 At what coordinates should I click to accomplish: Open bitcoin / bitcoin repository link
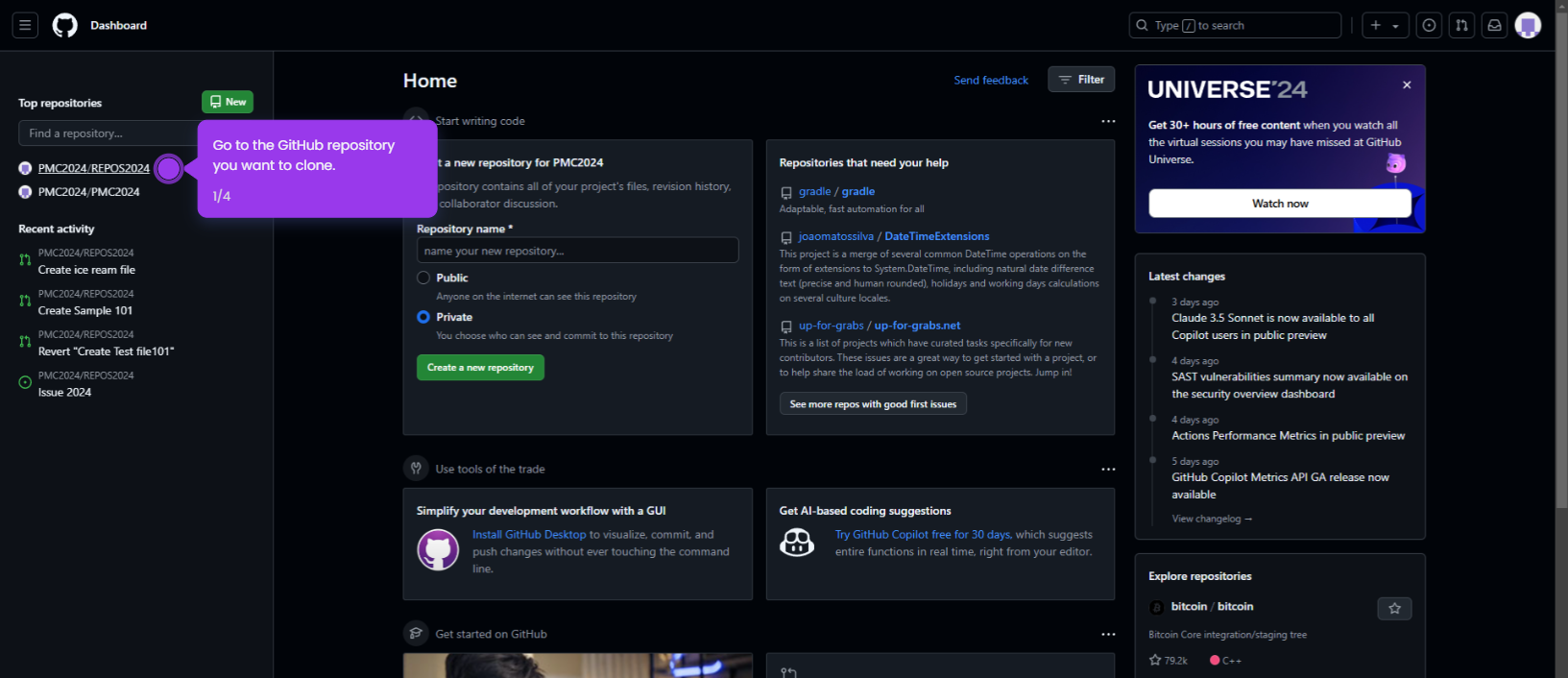(1212, 607)
